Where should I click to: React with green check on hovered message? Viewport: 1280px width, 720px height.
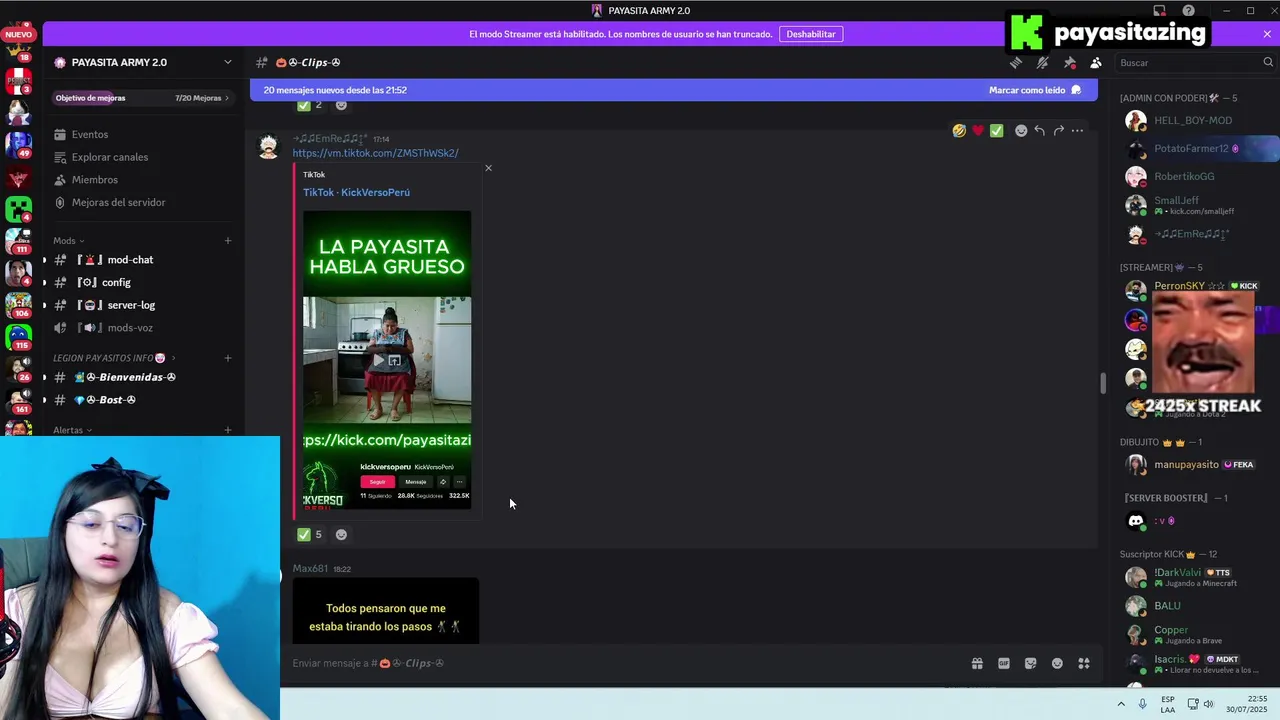coord(996,131)
